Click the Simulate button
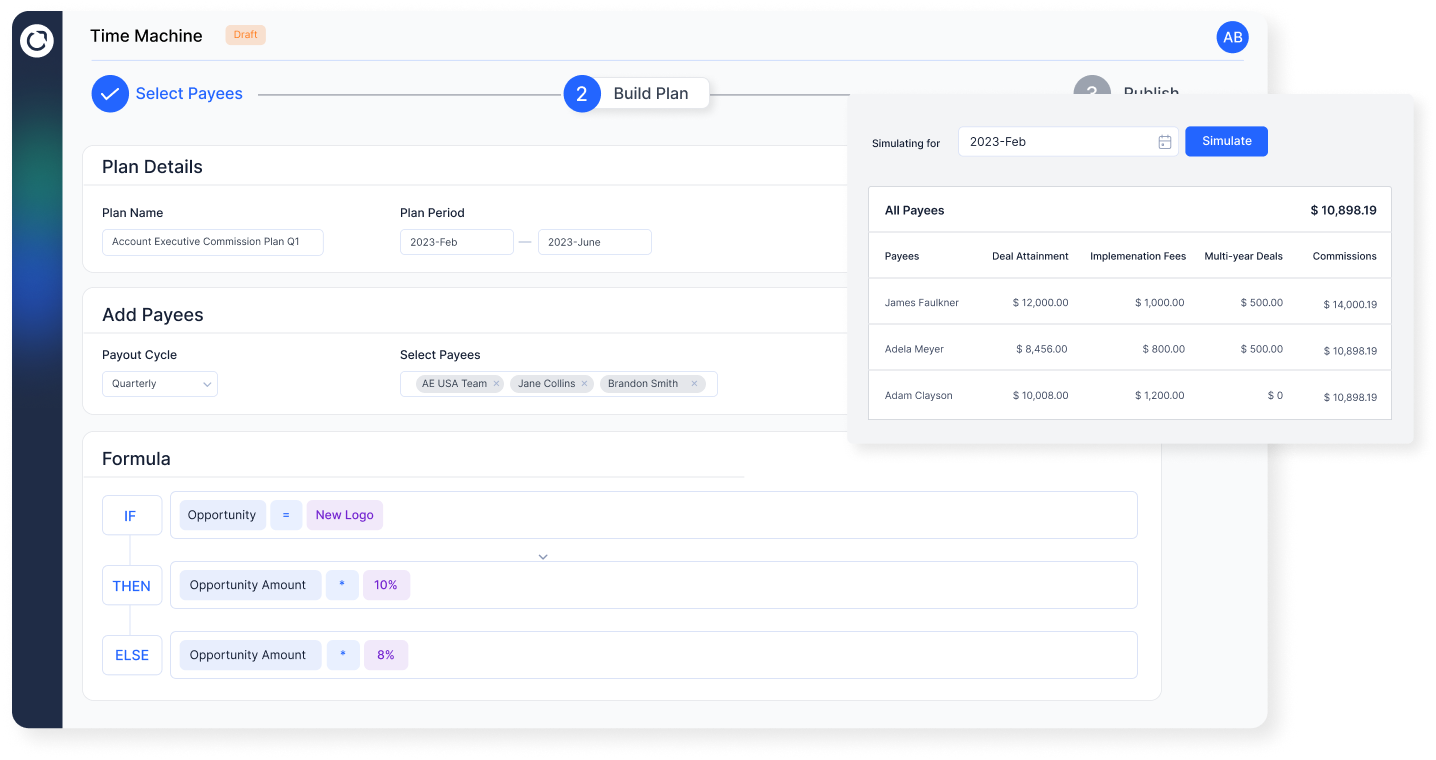 [1226, 141]
